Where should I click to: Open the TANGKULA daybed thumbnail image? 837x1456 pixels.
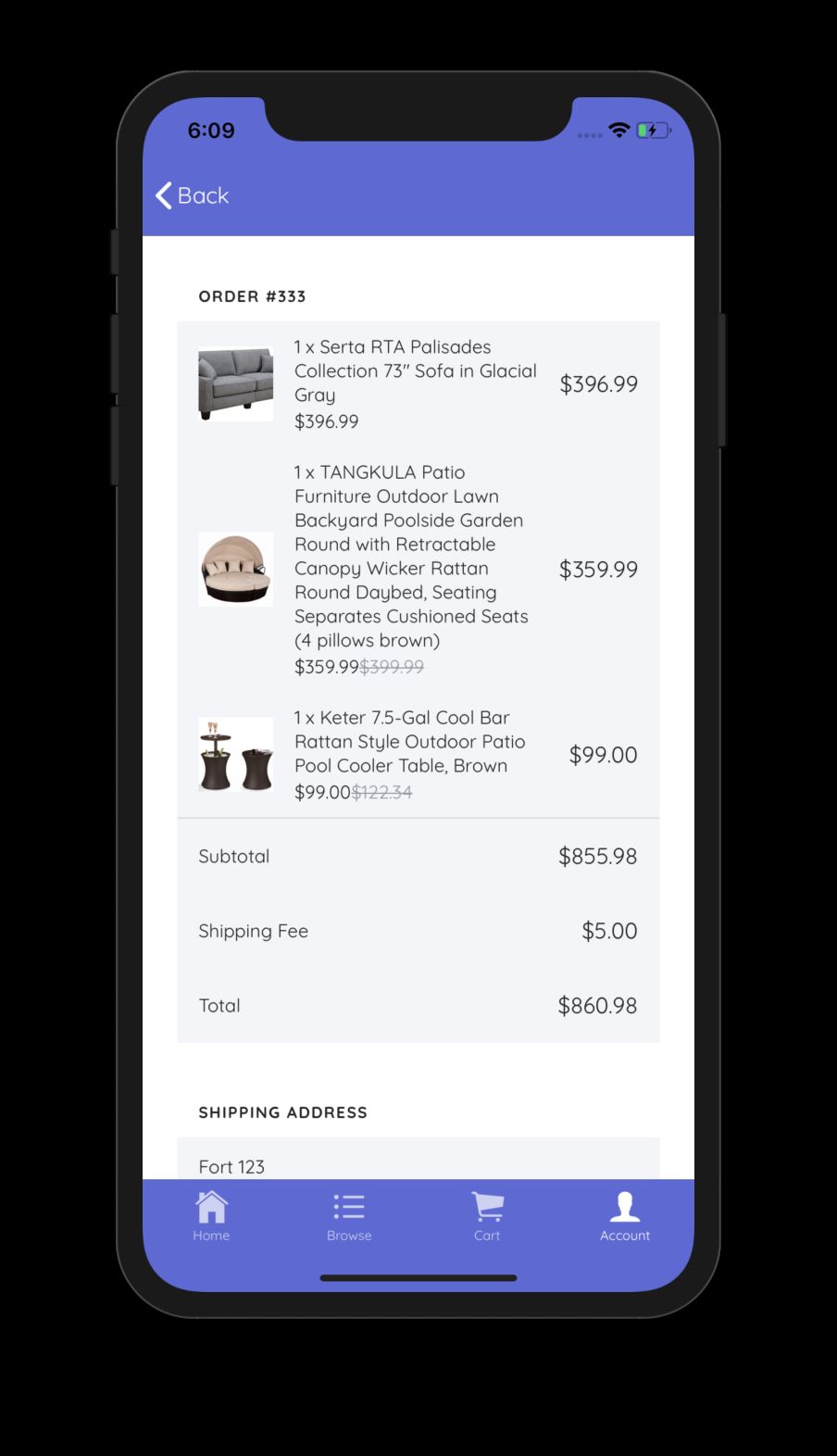tap(235, 569)
